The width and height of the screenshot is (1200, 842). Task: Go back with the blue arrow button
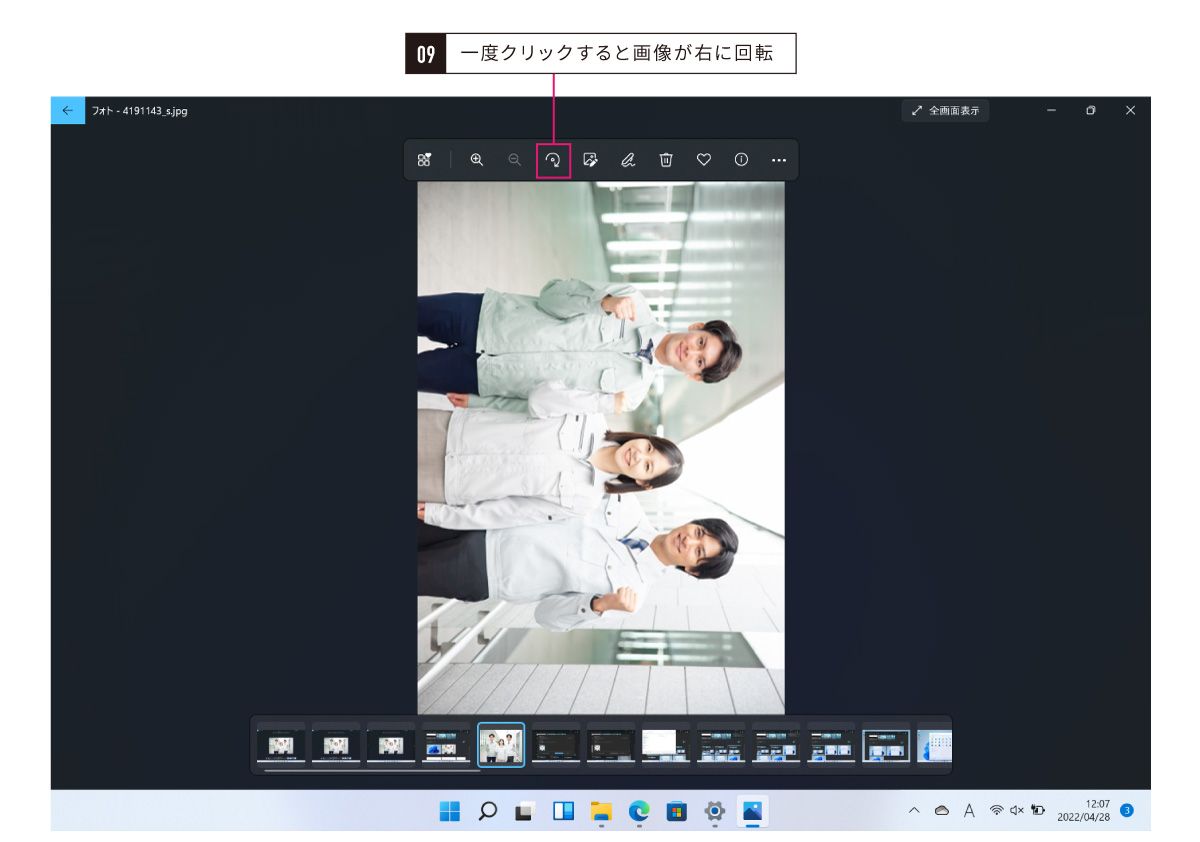click(x=67, y=111)
